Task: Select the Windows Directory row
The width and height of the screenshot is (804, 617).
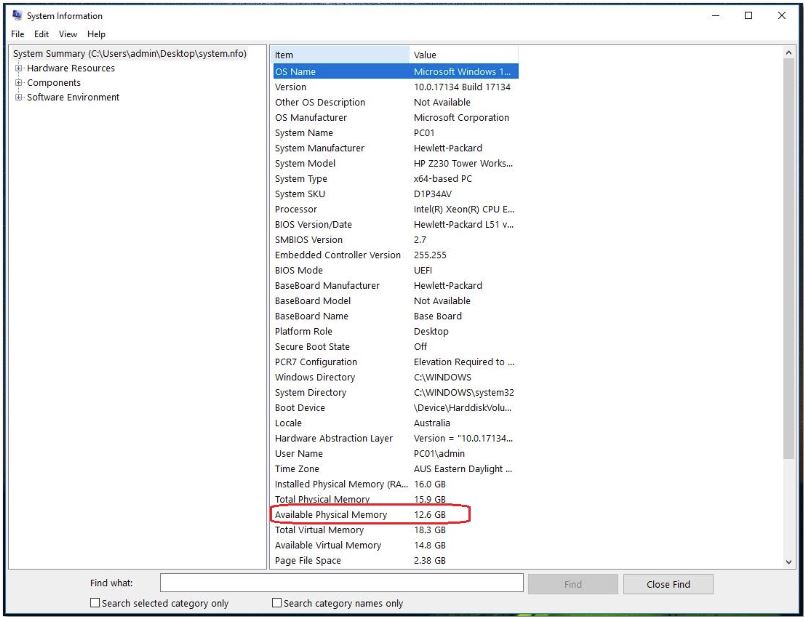Action: 396,377
